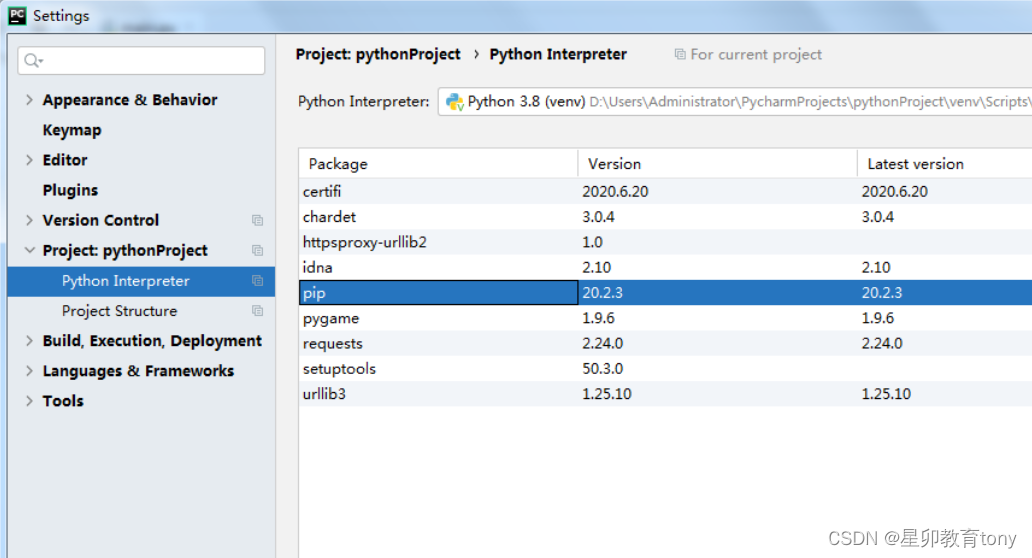Select the Version Control tree item

point(101,220)
